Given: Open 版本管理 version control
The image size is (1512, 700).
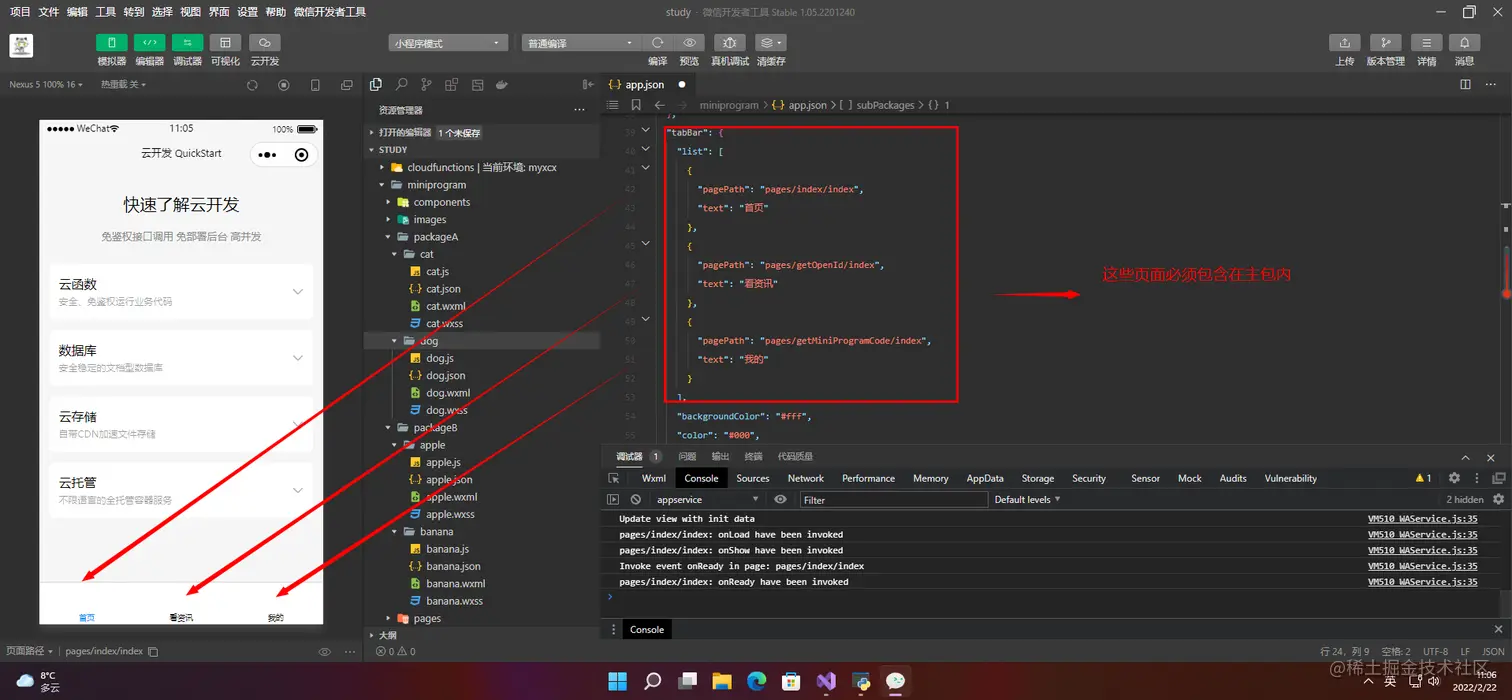Looking at the screenshot, I should pyautogui.click(x=1385, y=43).
